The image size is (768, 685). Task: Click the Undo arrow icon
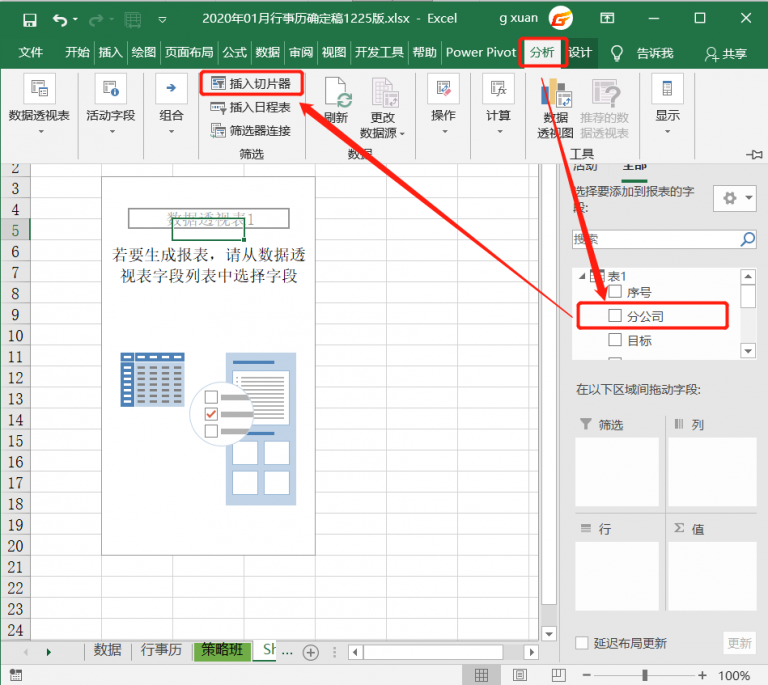(60, 18)
